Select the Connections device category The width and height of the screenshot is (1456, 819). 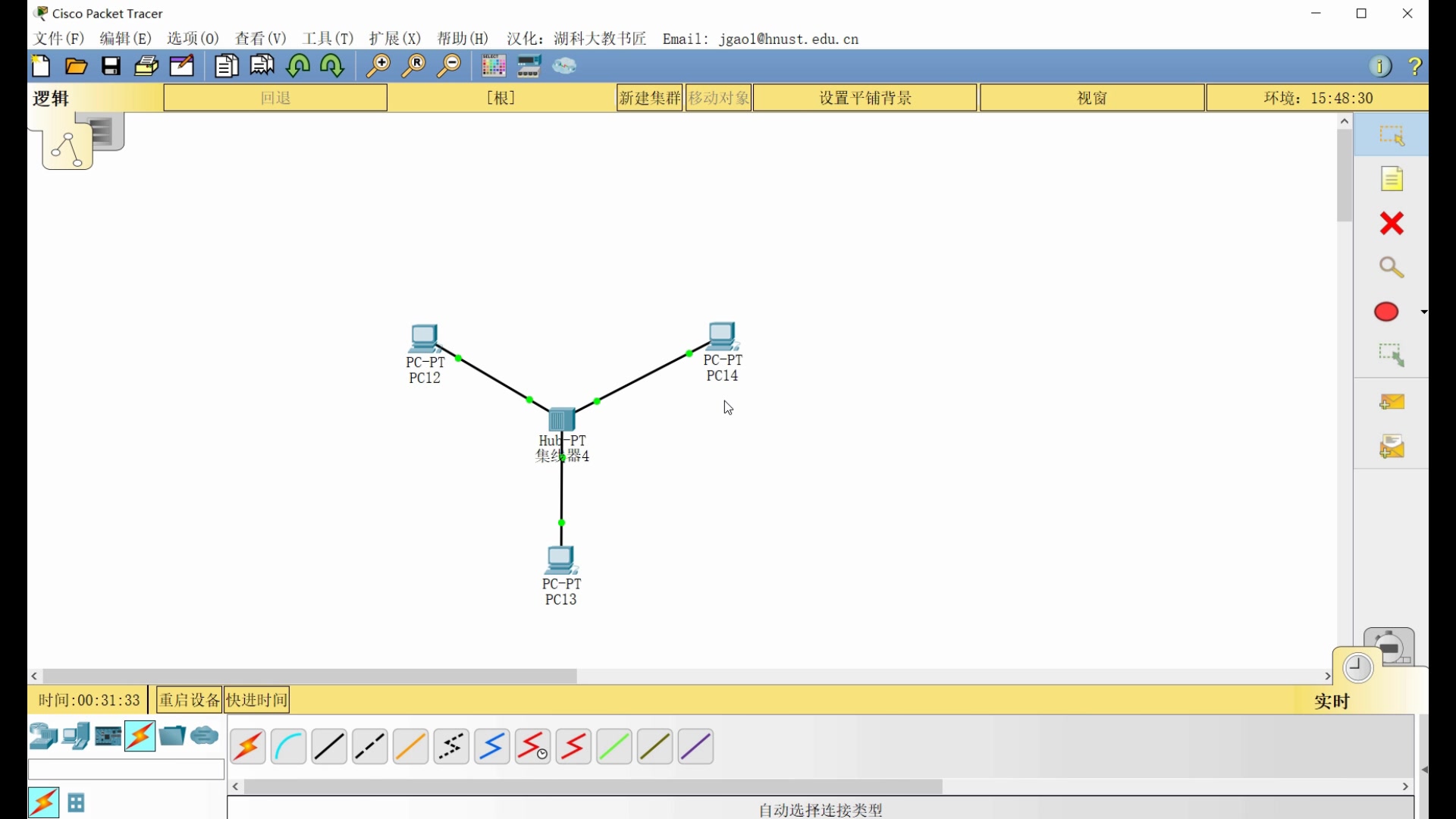pos(141,736)
